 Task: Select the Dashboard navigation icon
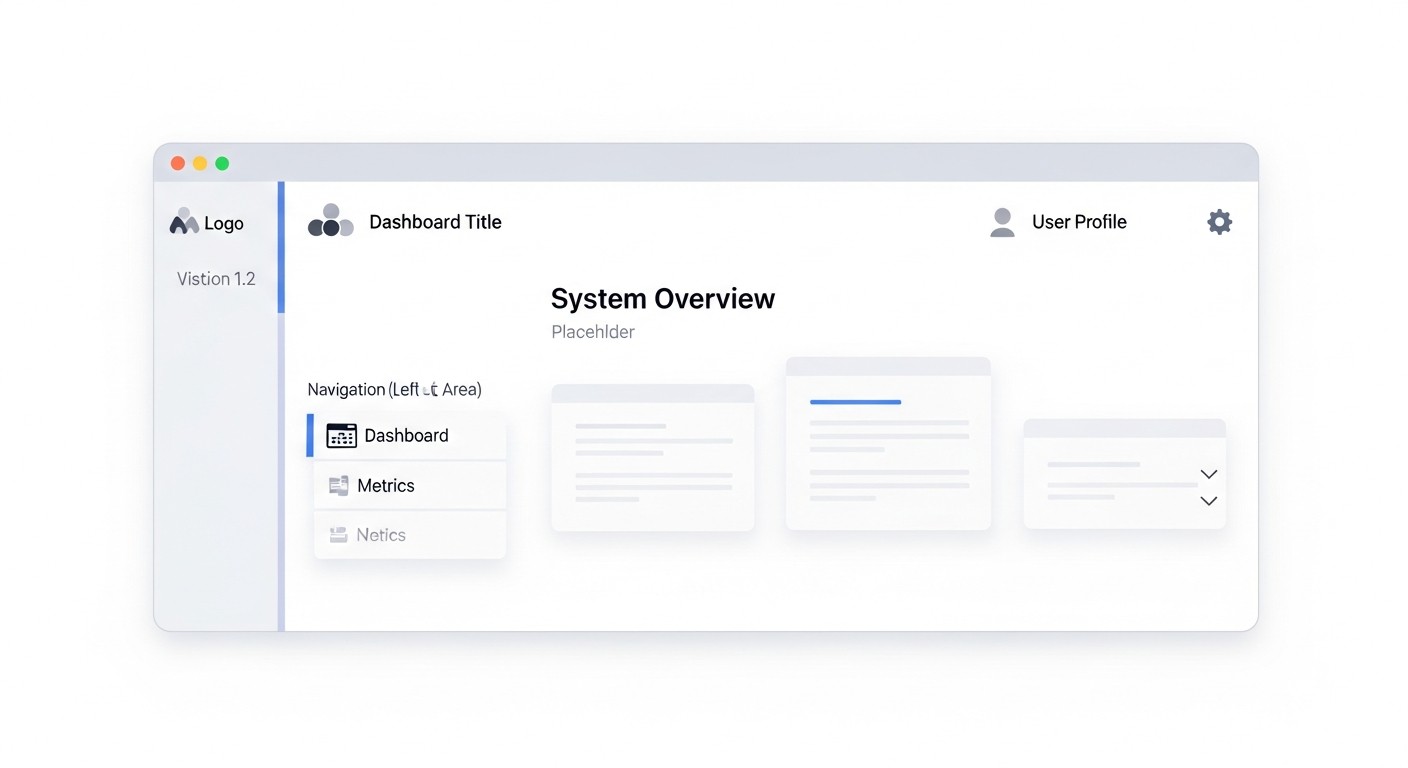pyautogui.click(x=341, y=435)
